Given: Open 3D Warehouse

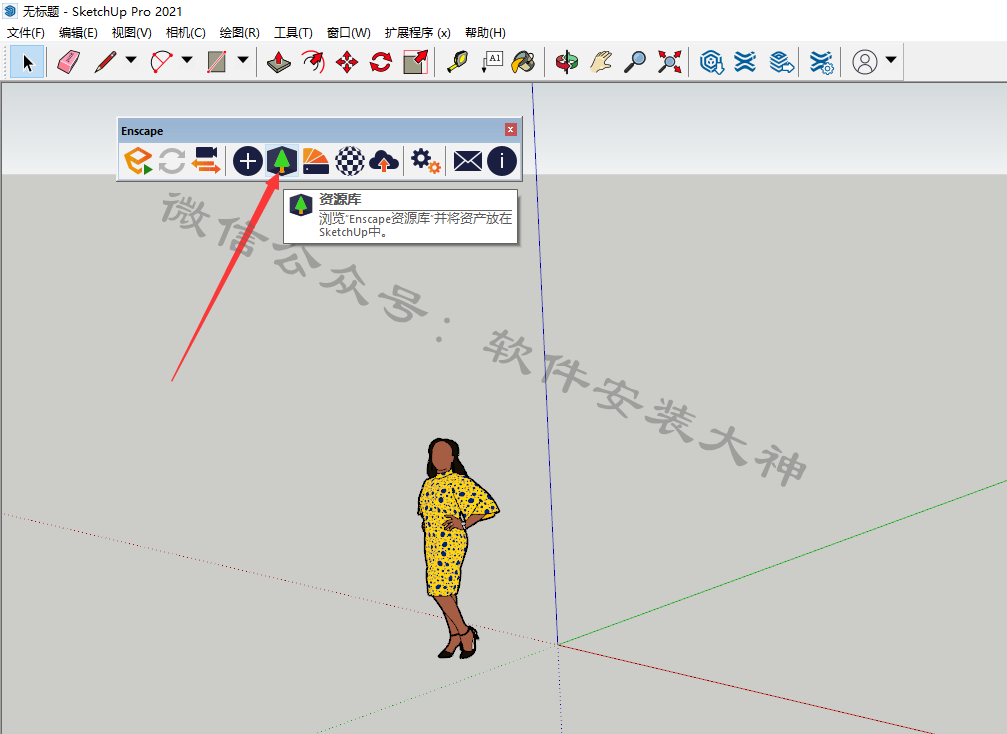Looking at the screenshot, I should point(712,62).
